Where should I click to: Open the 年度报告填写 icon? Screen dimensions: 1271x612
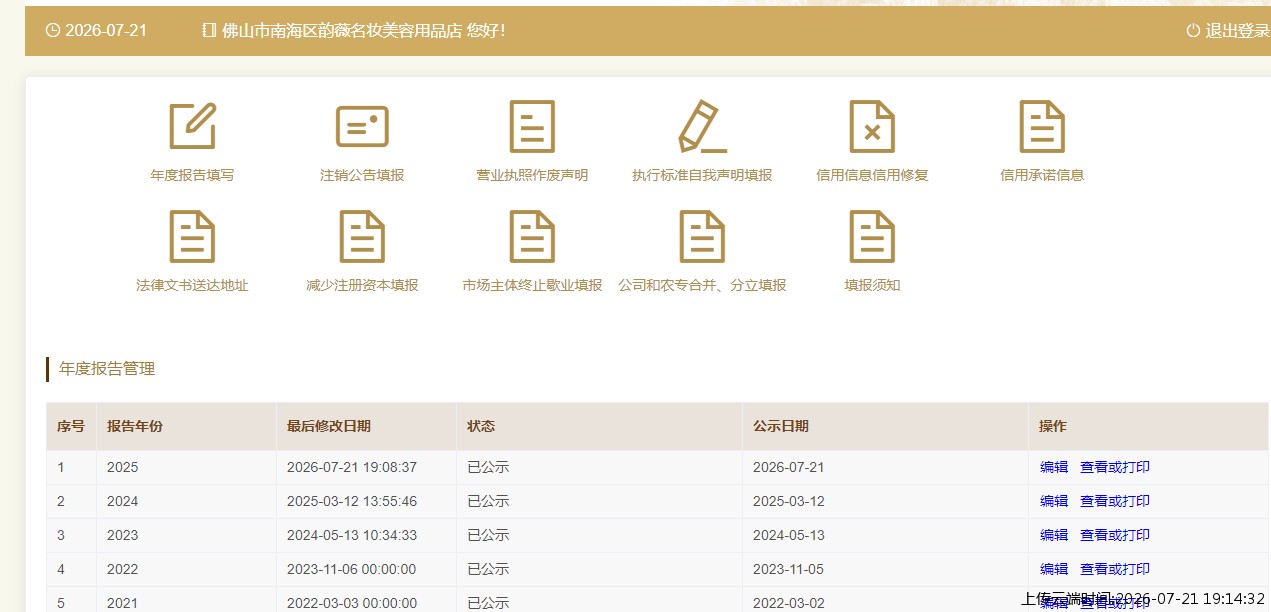pyautogui.click(x=192, y=126)
